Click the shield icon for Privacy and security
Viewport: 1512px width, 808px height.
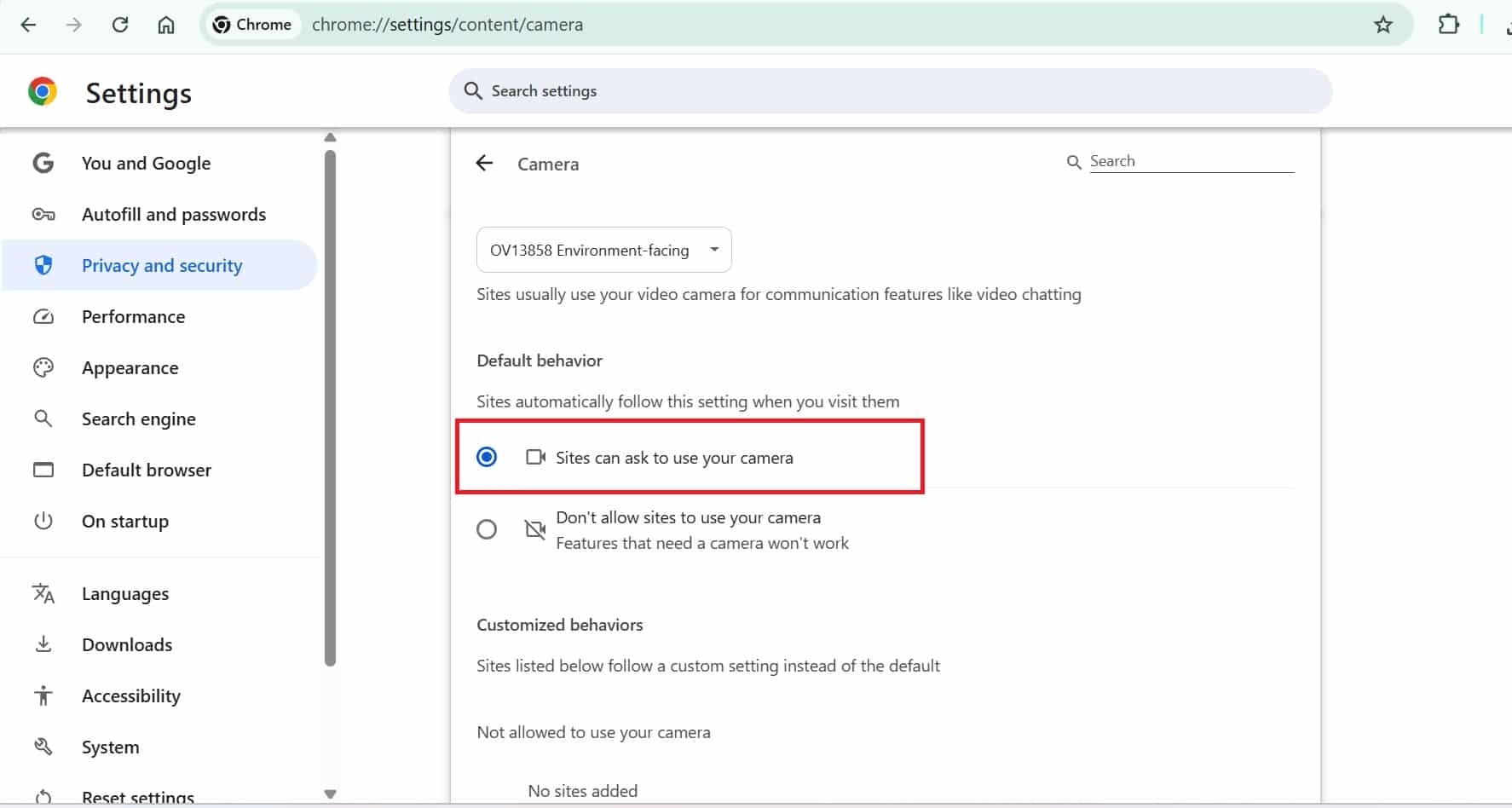(43, 266)
